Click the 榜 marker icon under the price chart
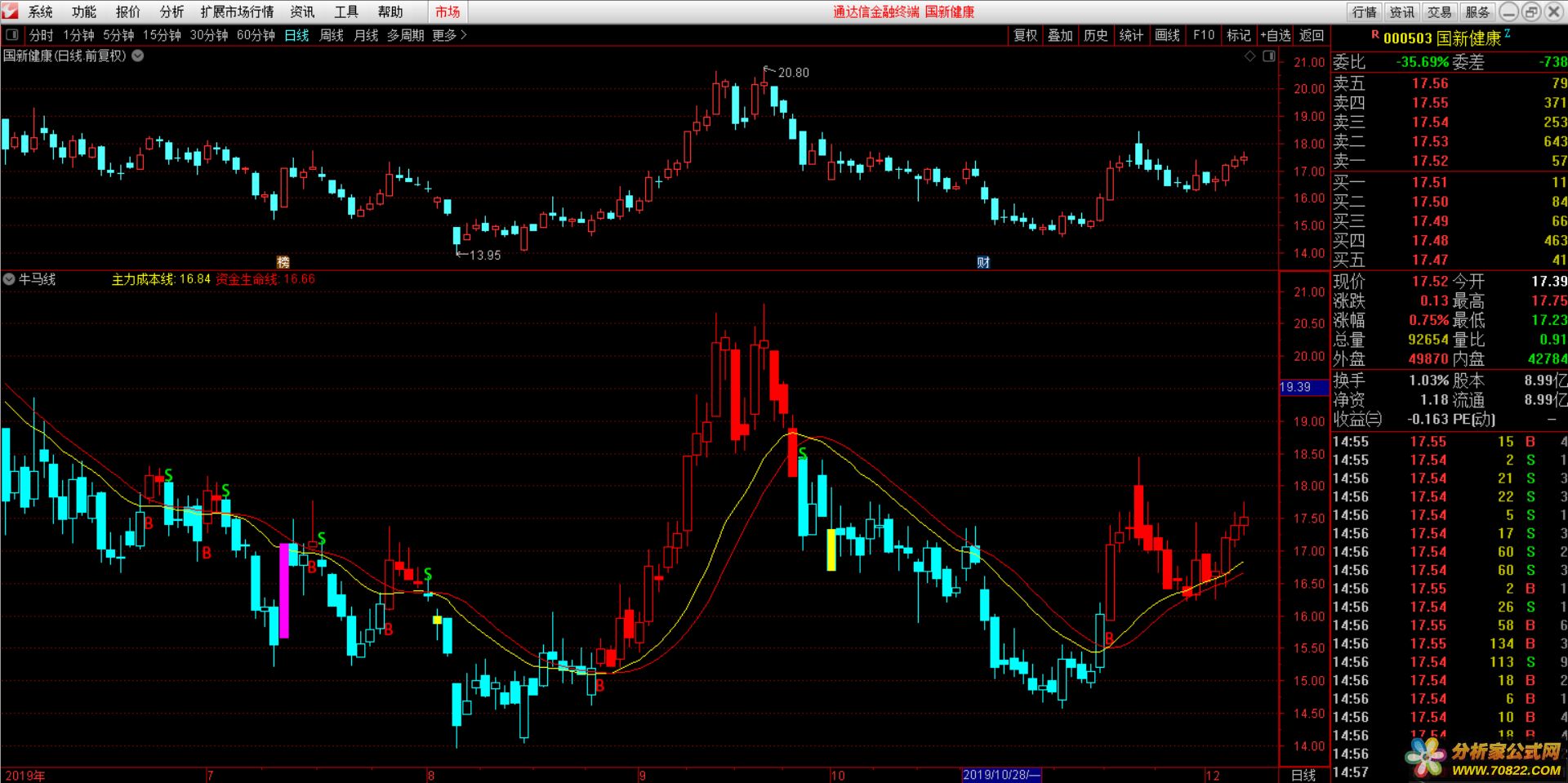The image size is (1568, 783). point(283,262)
